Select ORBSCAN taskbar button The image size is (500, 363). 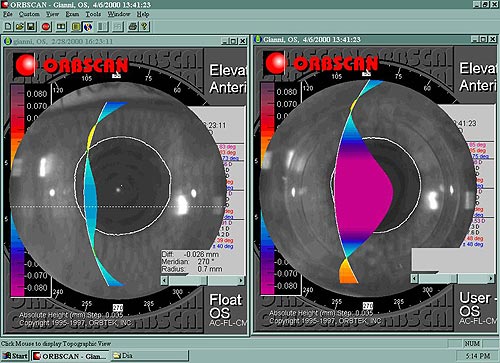(70, 356)
